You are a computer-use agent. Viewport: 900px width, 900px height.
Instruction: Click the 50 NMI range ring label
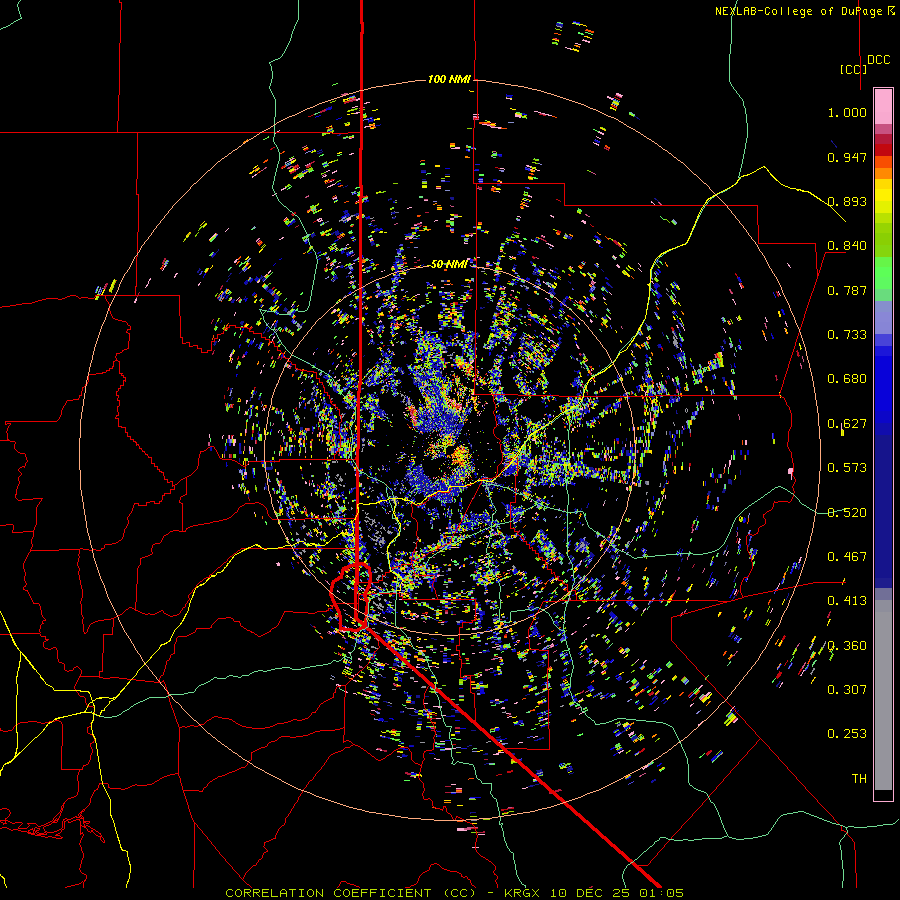pyautogui.click(x=449, y=264)
